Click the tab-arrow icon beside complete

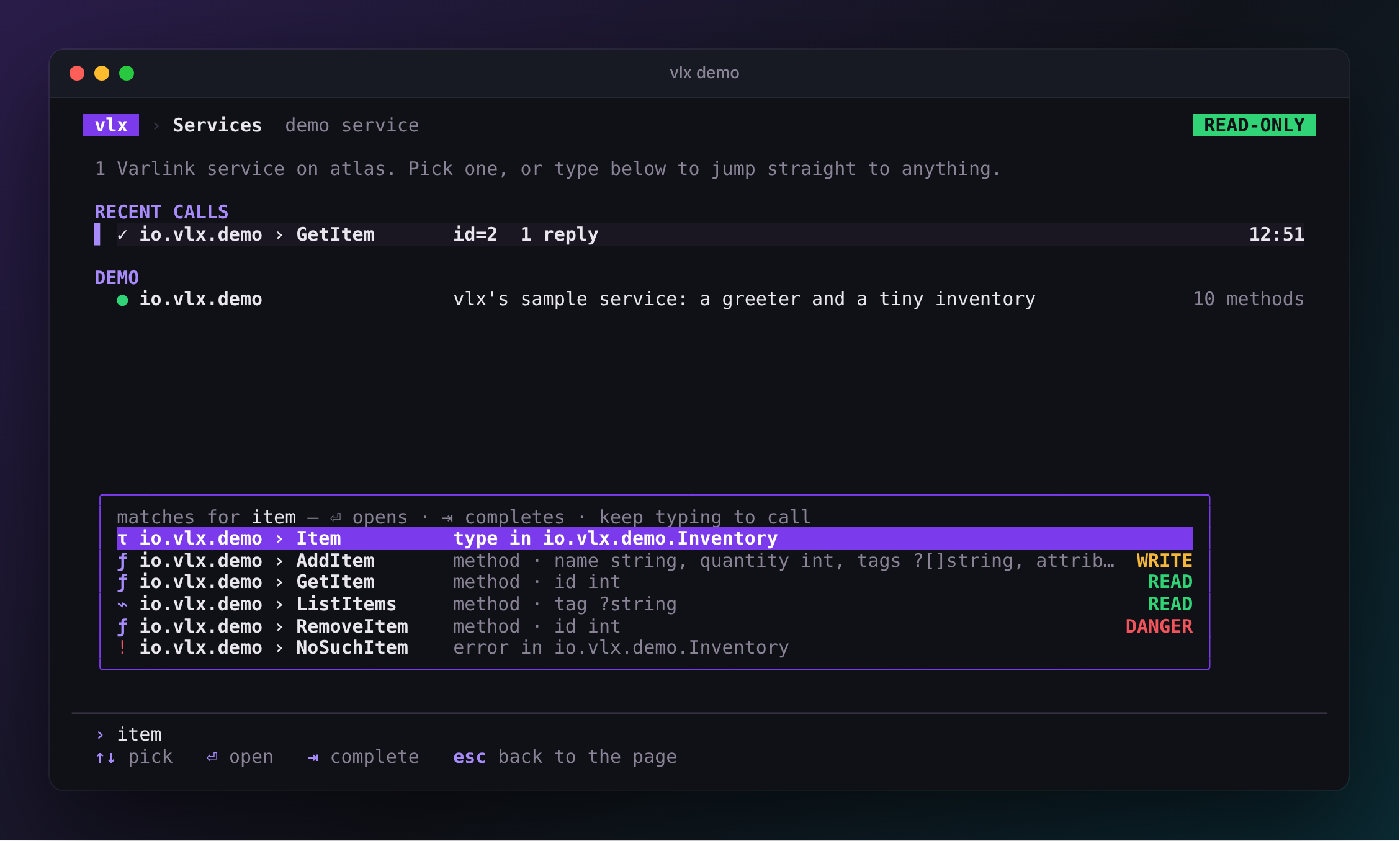(x=313, y=757)
